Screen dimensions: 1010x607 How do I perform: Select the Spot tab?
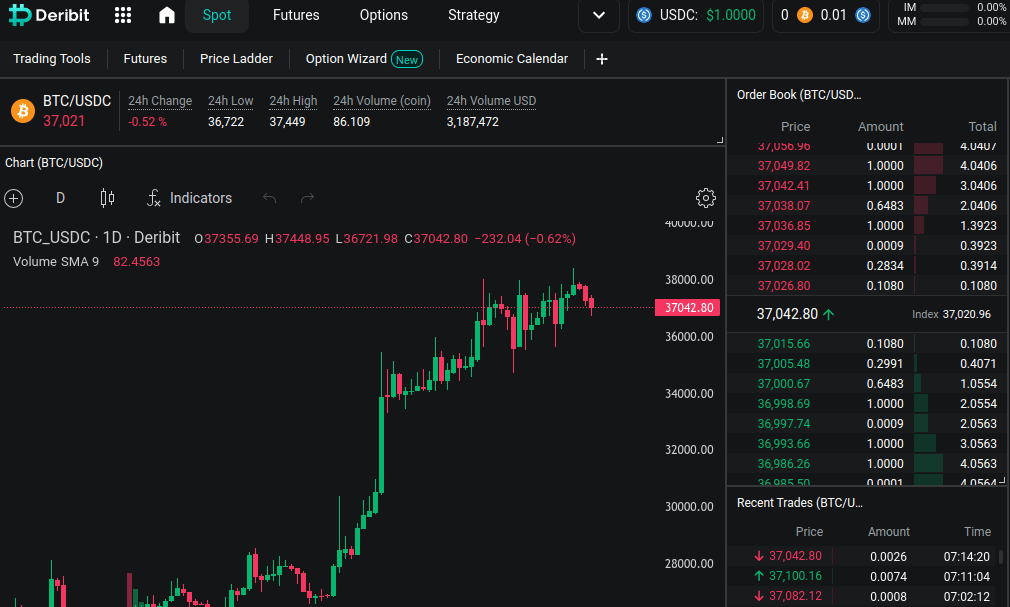pyautogui.click(x=216, y=15)
